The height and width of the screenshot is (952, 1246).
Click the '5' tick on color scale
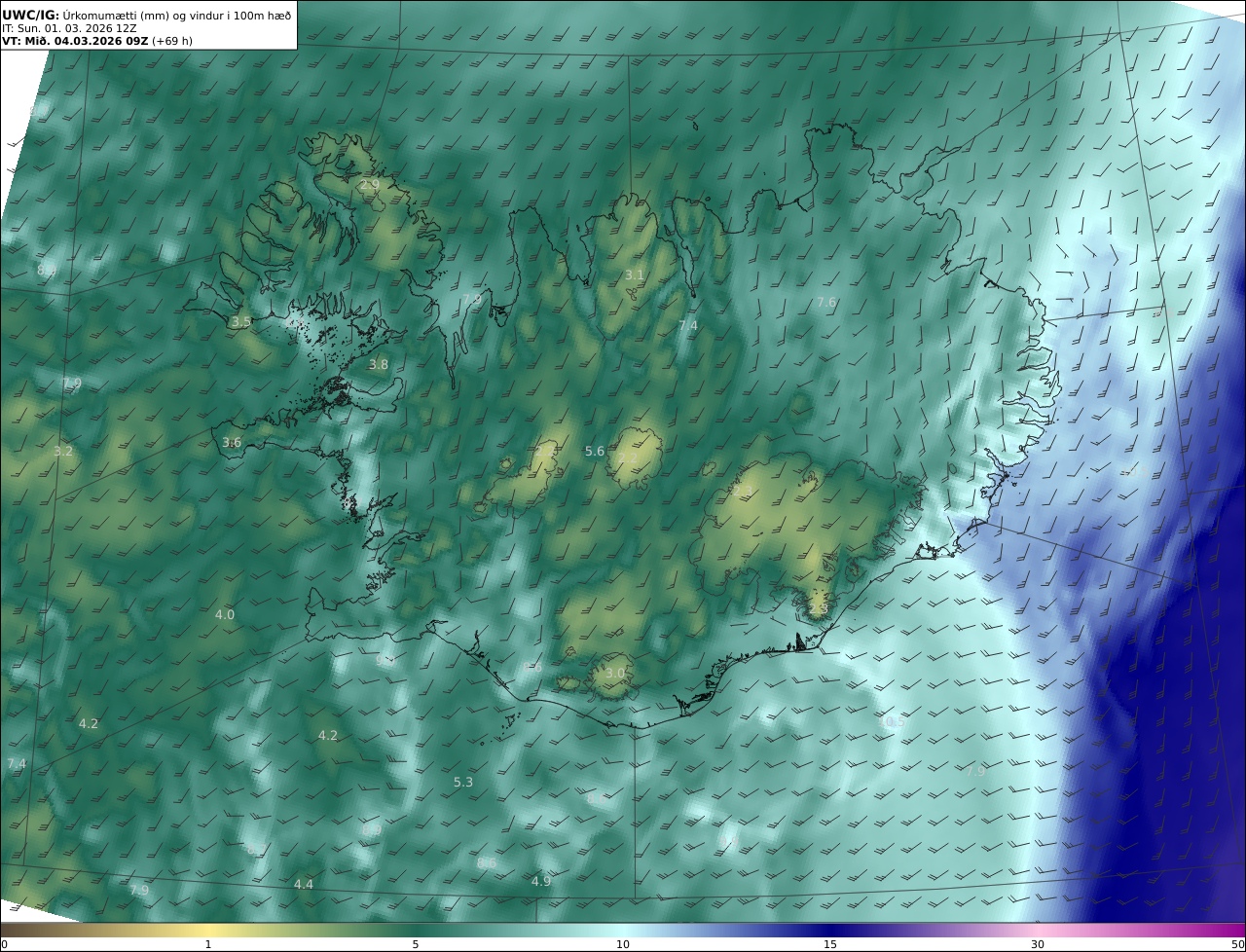coord(416,944)
